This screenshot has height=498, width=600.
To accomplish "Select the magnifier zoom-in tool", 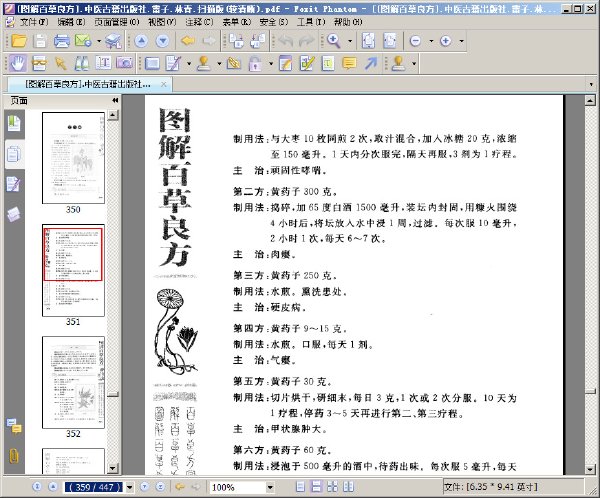I will (x=333, y=41).
